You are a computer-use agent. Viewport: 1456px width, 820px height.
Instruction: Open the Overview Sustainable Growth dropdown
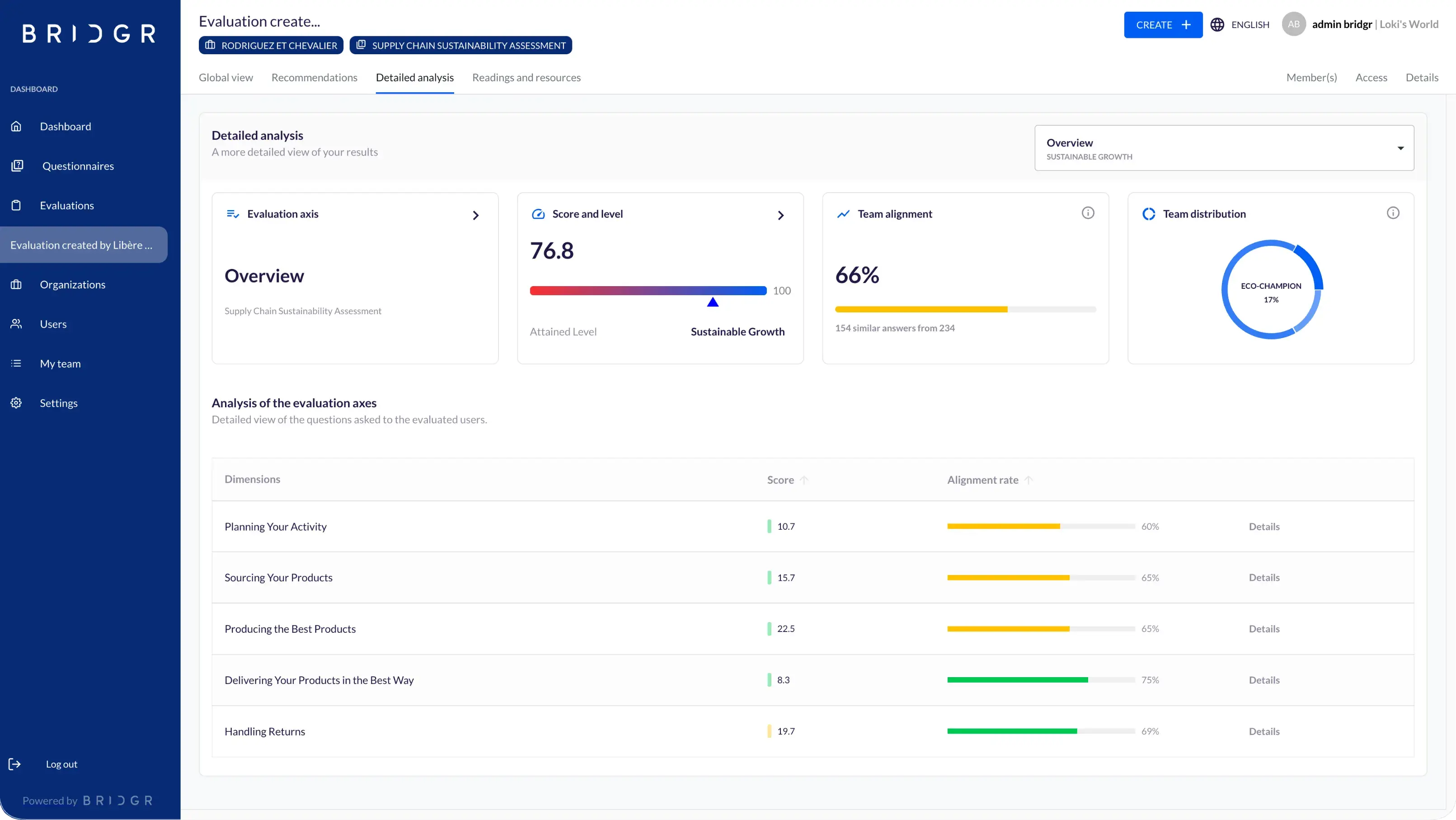(1224, 148)
